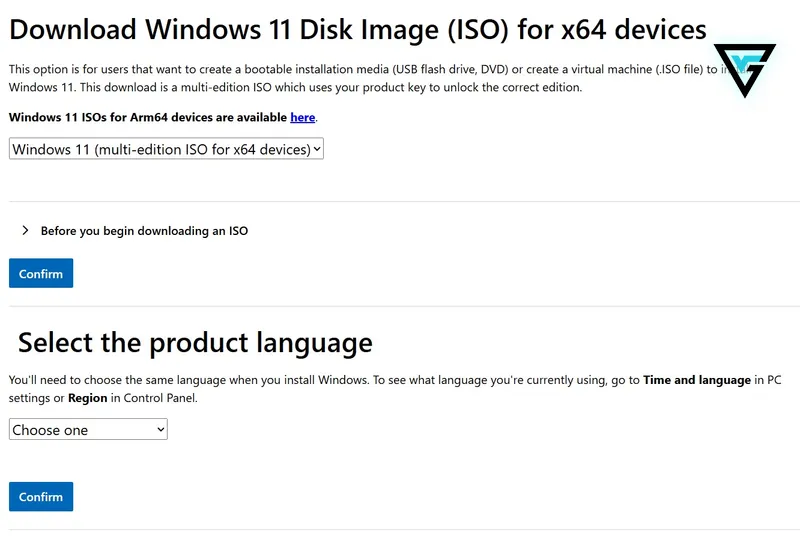
Task: Open the Choose one language dropdown
Action: 88,429
